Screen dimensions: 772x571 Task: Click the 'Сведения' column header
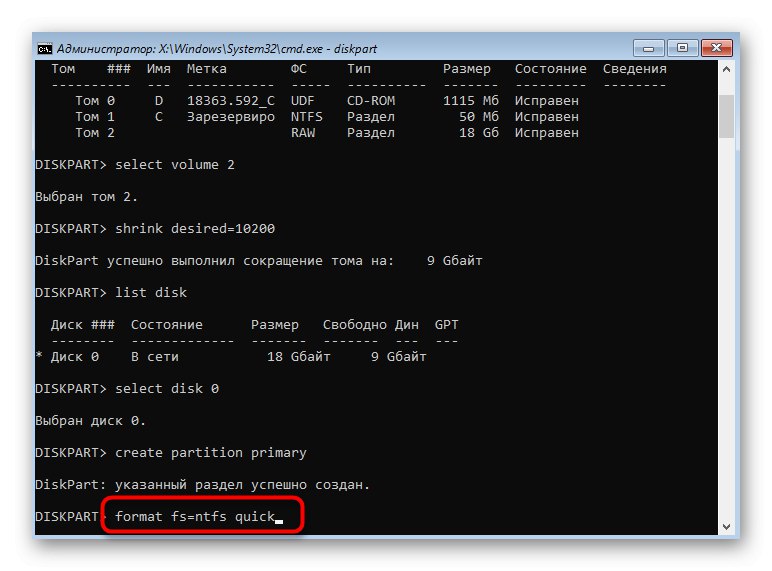tap(635, 69)
